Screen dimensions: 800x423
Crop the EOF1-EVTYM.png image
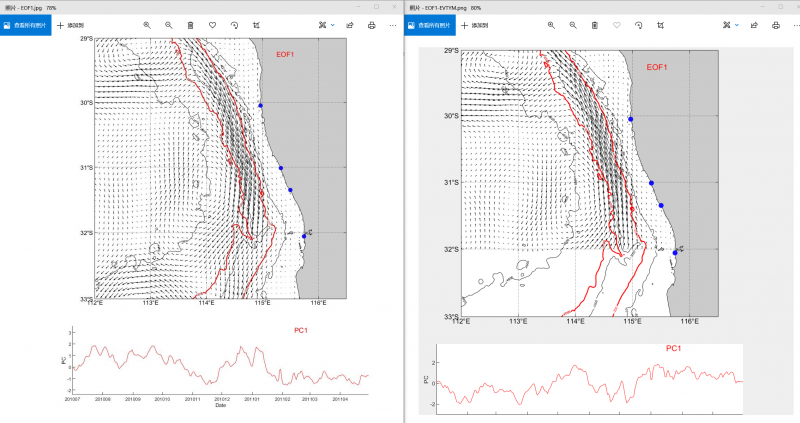660,24
